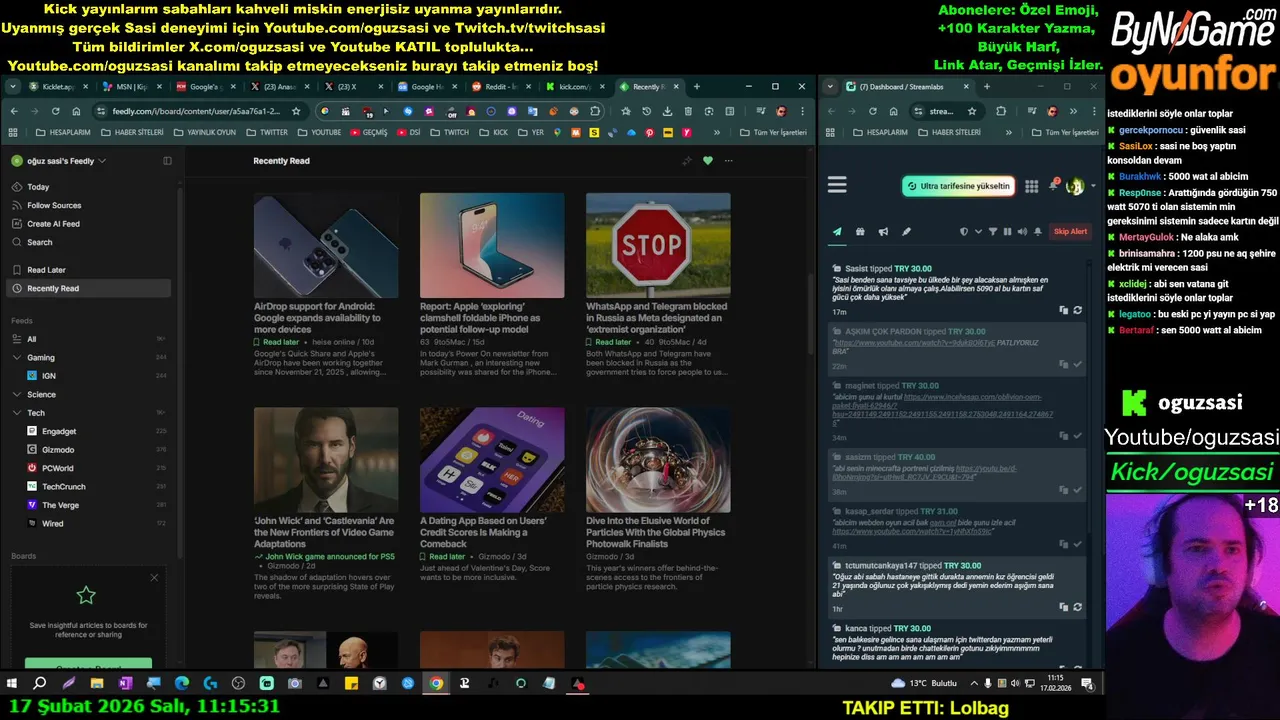Viewport: 1280px width, 720px height.
Task: Open the Feedly three-dot options menu
Action: (729, 161)
